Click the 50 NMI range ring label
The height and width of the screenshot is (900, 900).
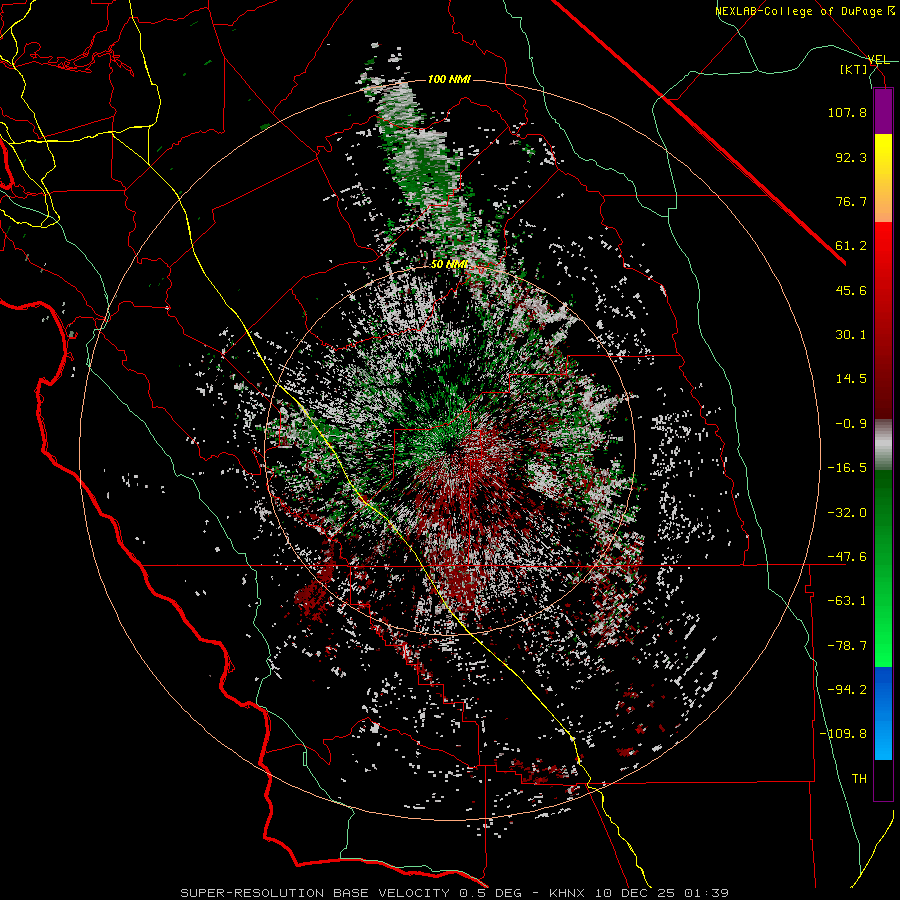click(x=449, y=264)
